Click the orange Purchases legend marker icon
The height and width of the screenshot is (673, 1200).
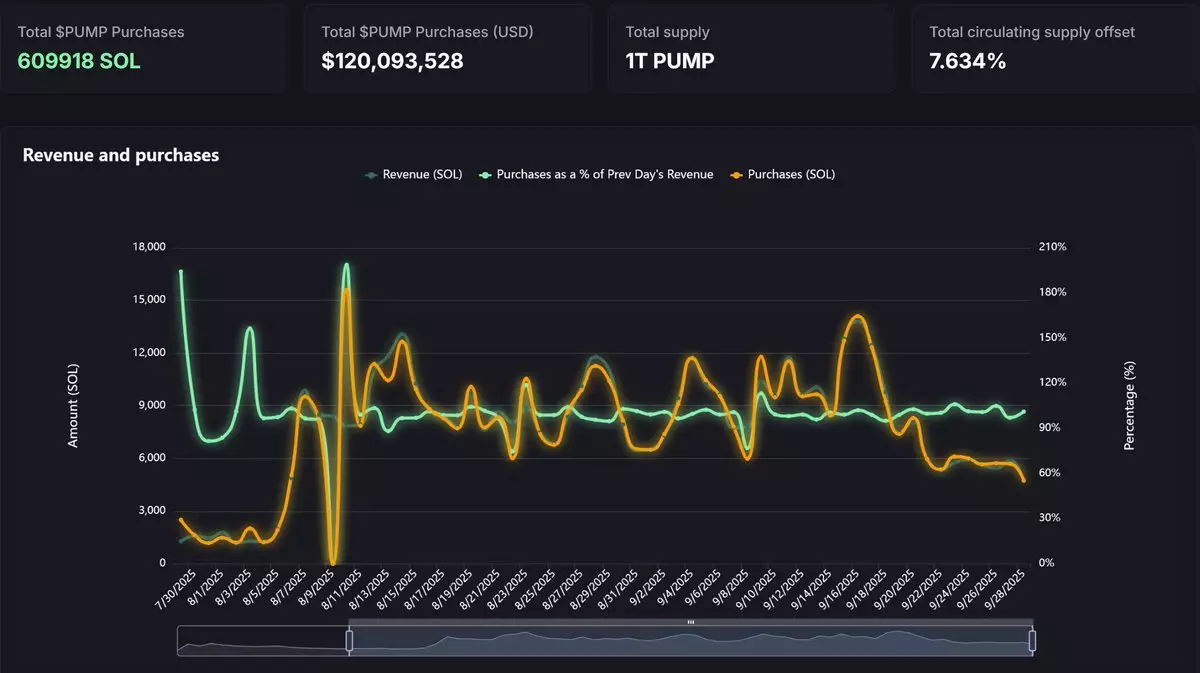[737, 174]
